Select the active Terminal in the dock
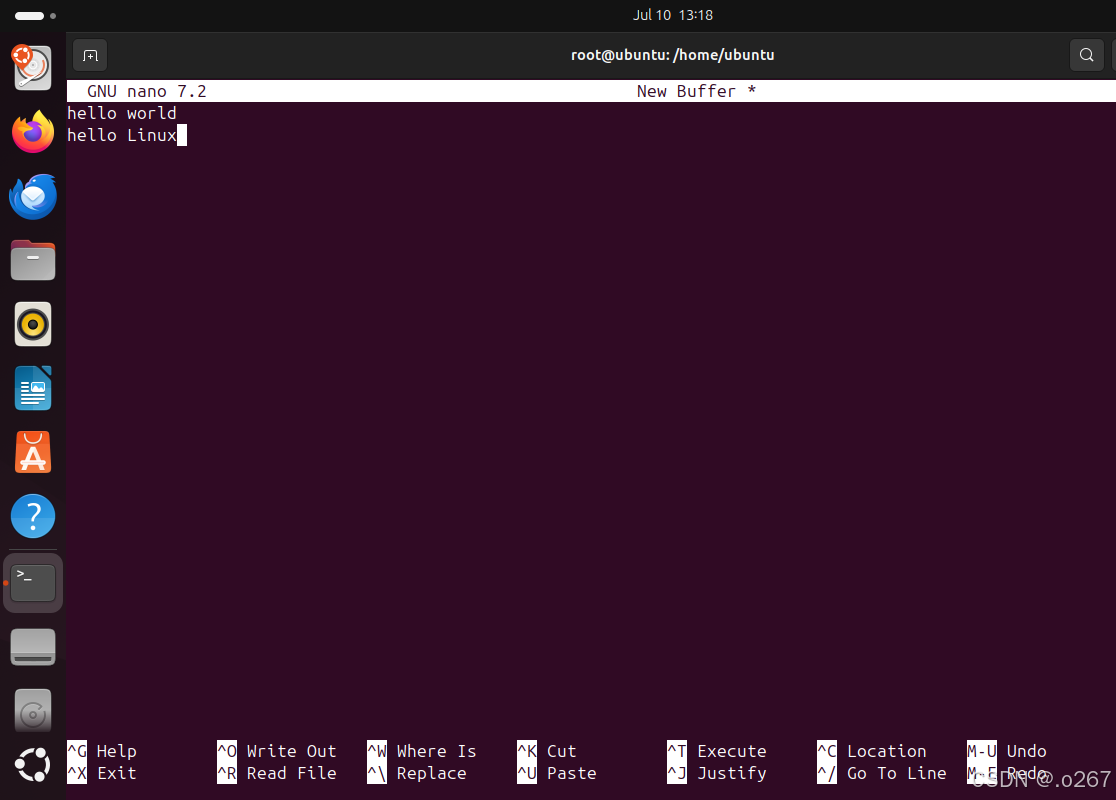Screen dimensions: 1116x800 (33, 582)
